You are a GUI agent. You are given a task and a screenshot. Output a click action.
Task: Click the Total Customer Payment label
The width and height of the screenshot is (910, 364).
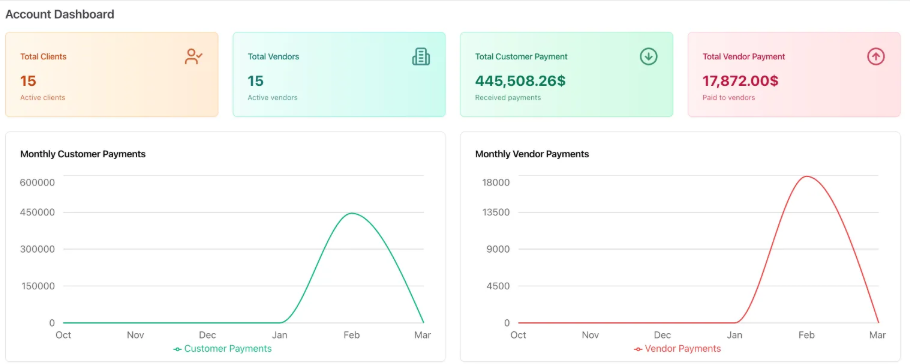pyautogui.click(x=521, y=57)
